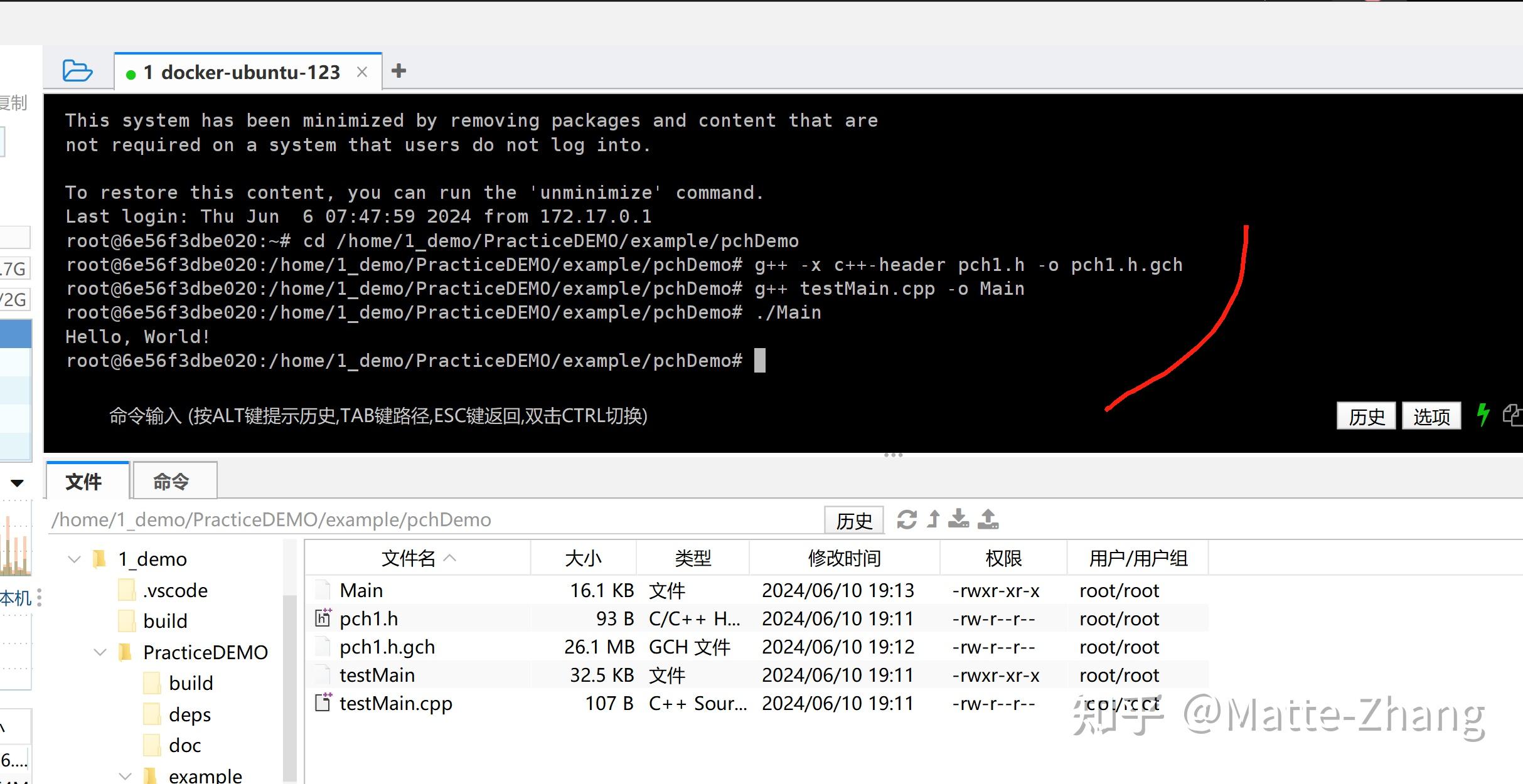The image size is (1523, 784).
Task: Open the terminal 选项 options button
Action: pyautogui.click(x=1431, y=415)
